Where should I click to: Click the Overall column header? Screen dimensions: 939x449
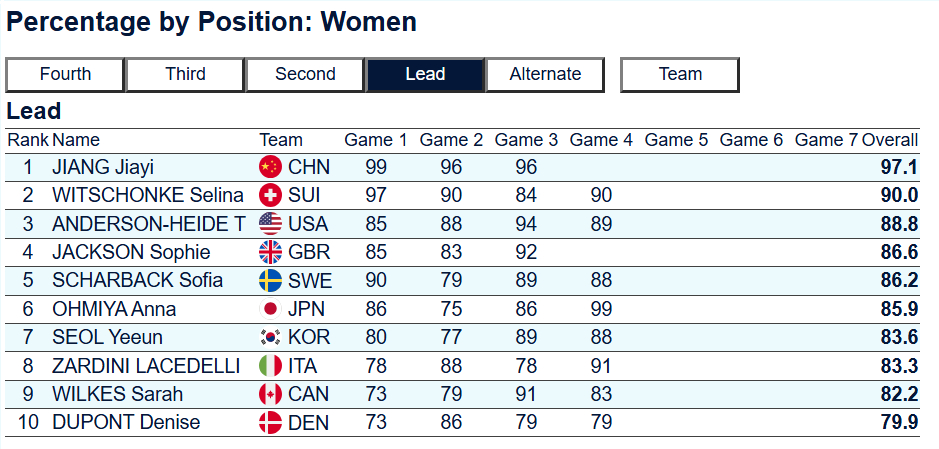(x=890, y=140)
